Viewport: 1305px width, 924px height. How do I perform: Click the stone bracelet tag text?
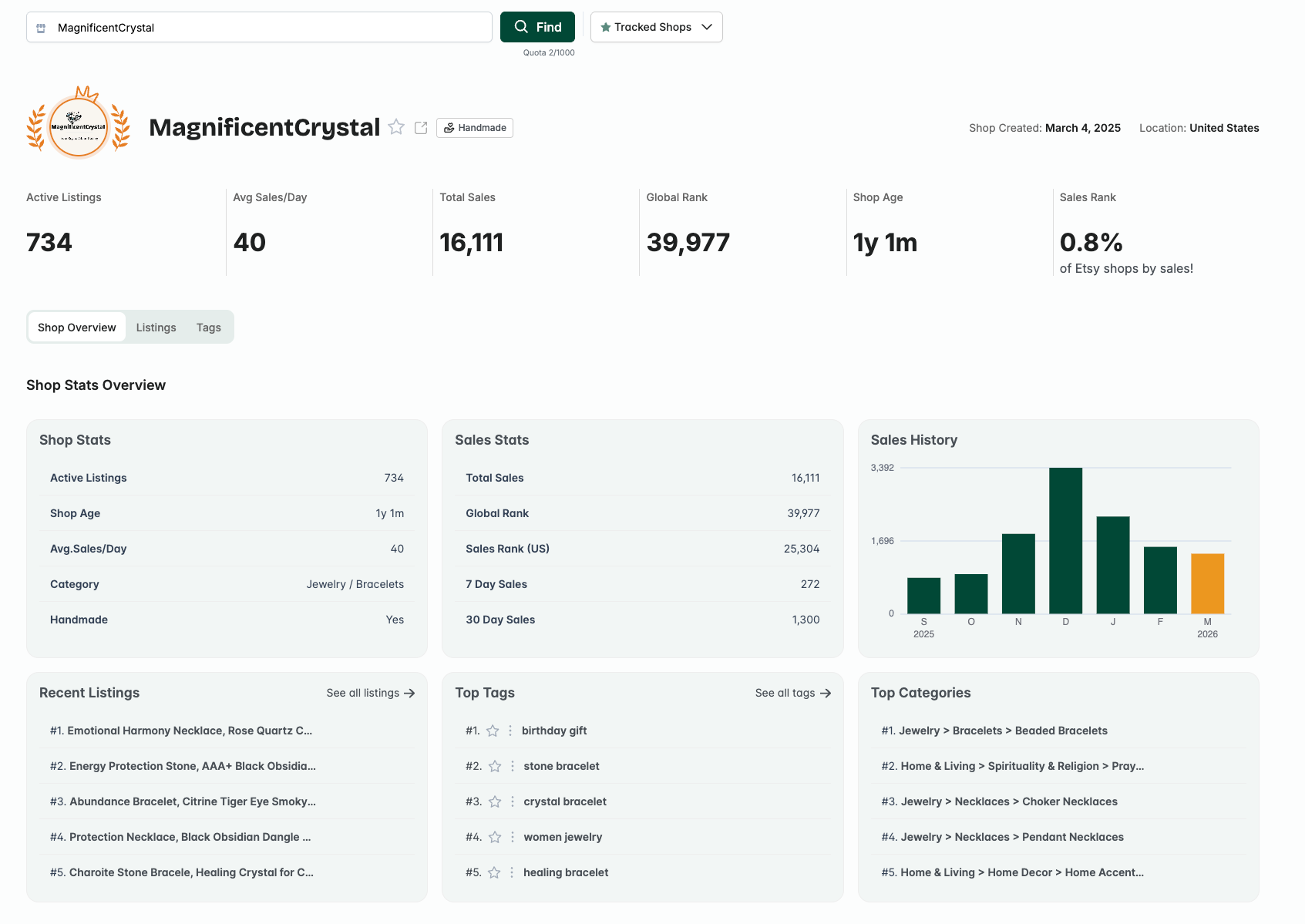[x=561, y=766]
